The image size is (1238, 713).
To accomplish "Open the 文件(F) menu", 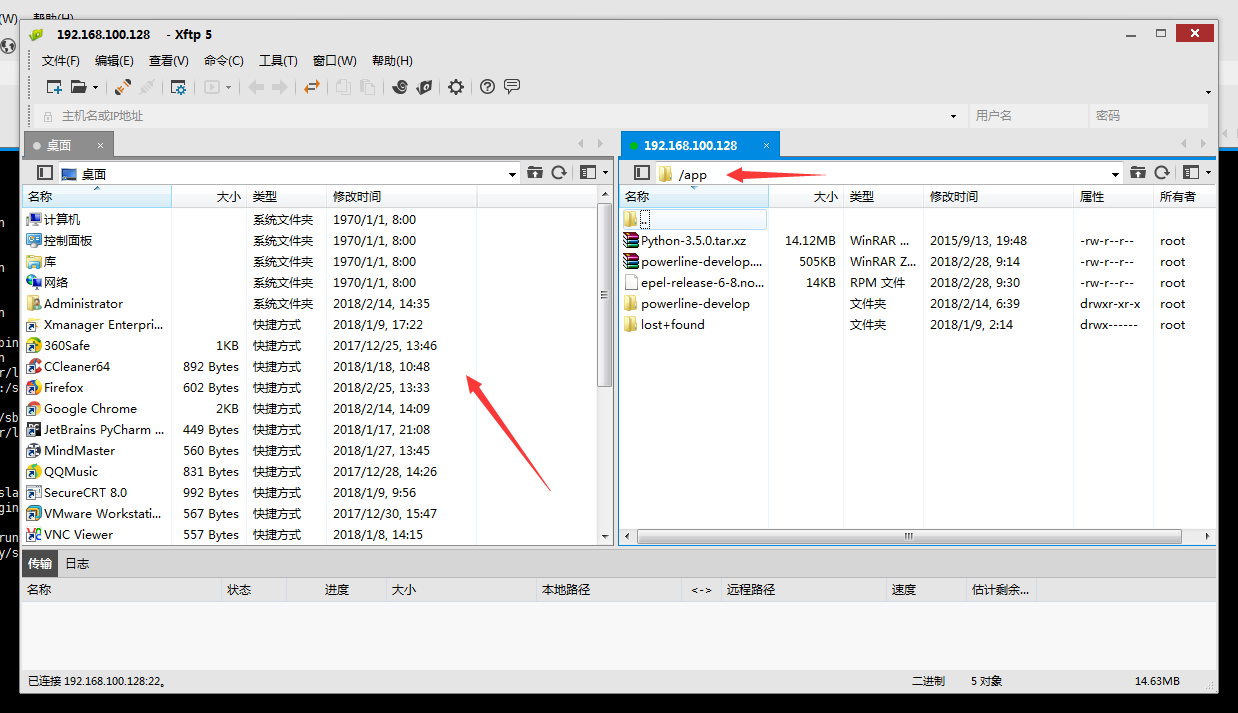I will [61, 61].
